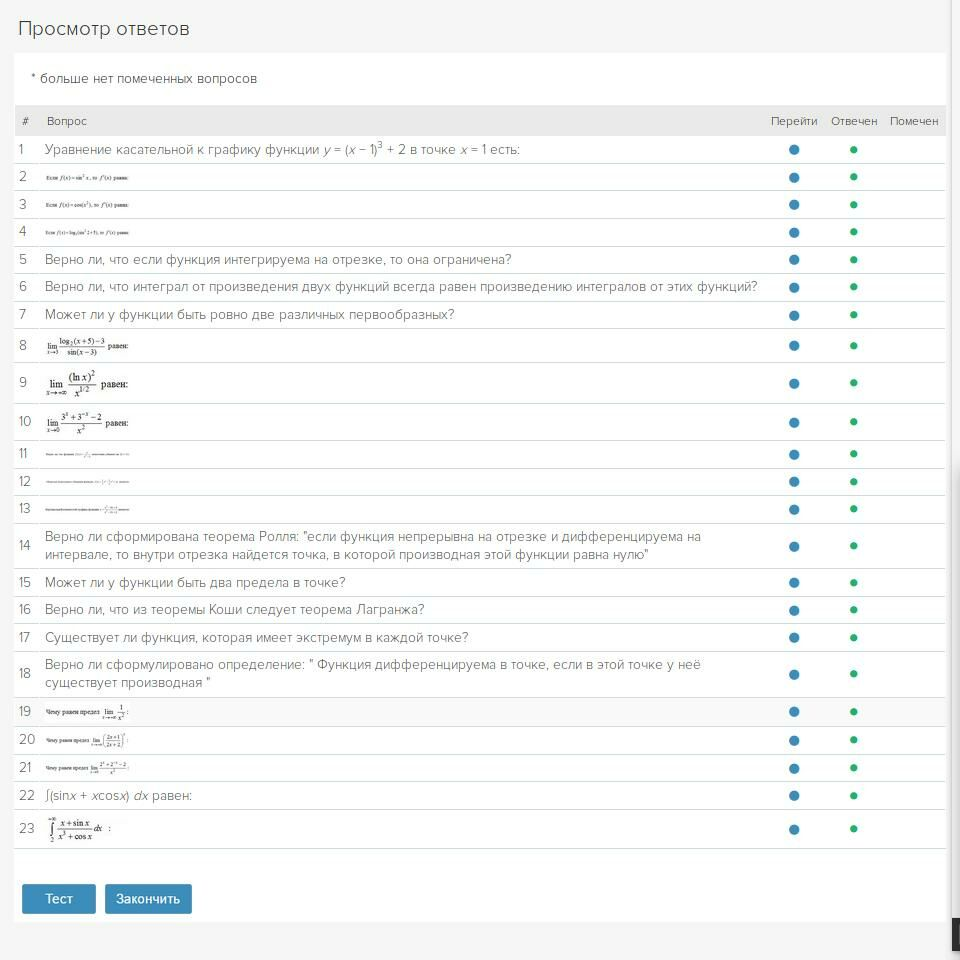Click the Перейти column header

[x=794, y=121]
